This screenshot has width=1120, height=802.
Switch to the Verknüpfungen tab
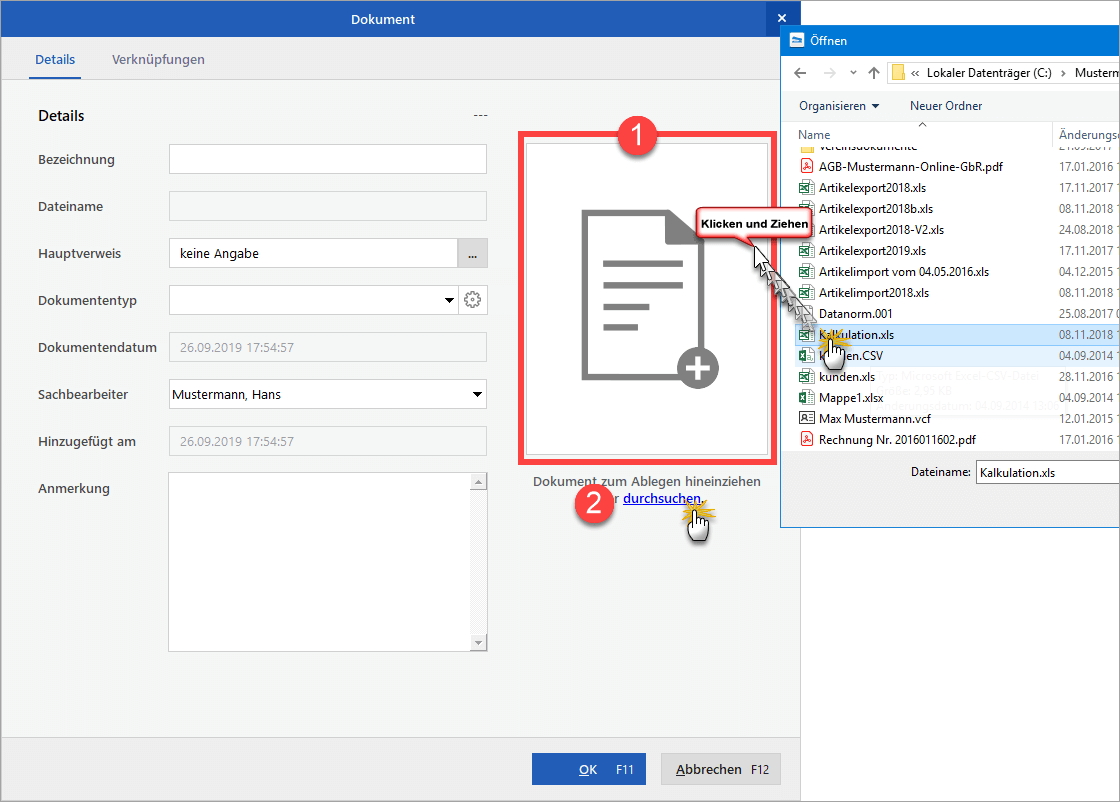point(158,59)
